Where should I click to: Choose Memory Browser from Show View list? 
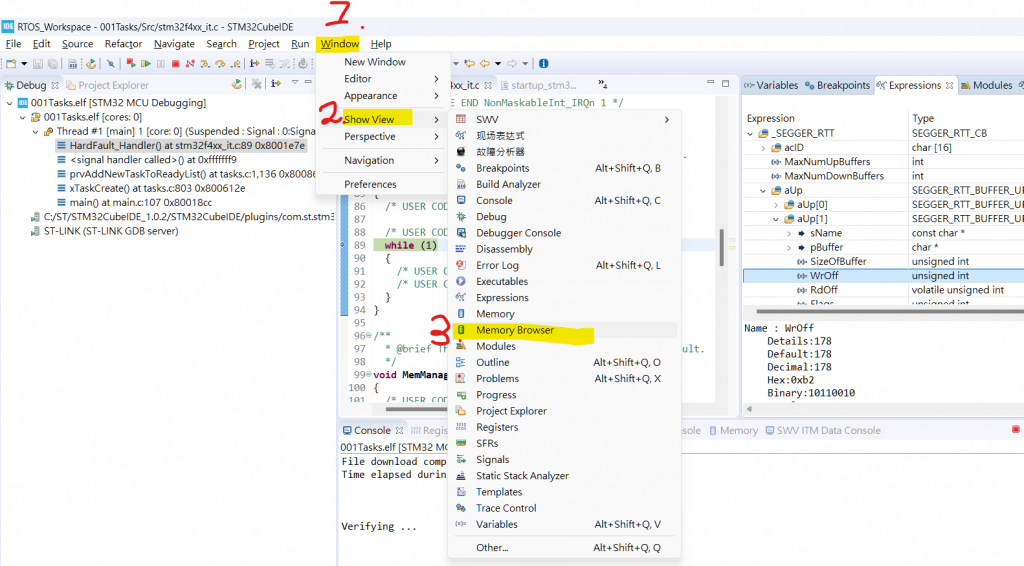pos(565,330)
